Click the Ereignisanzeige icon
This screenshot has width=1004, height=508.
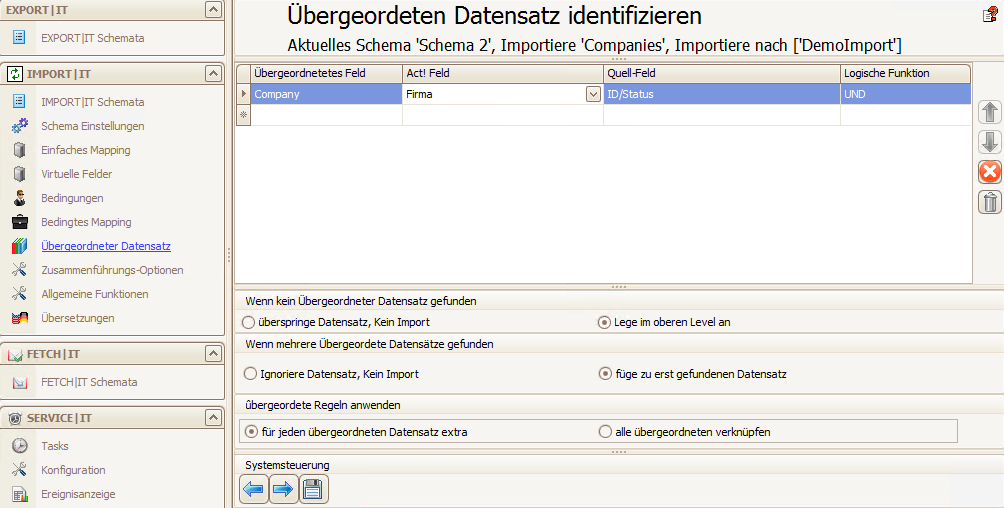(20, 494)
